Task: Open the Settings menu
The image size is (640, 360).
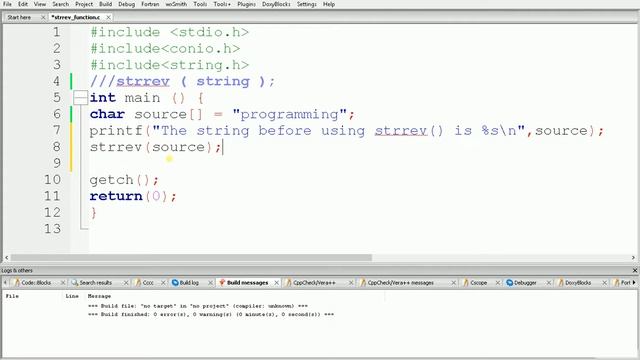Action: 307,4
